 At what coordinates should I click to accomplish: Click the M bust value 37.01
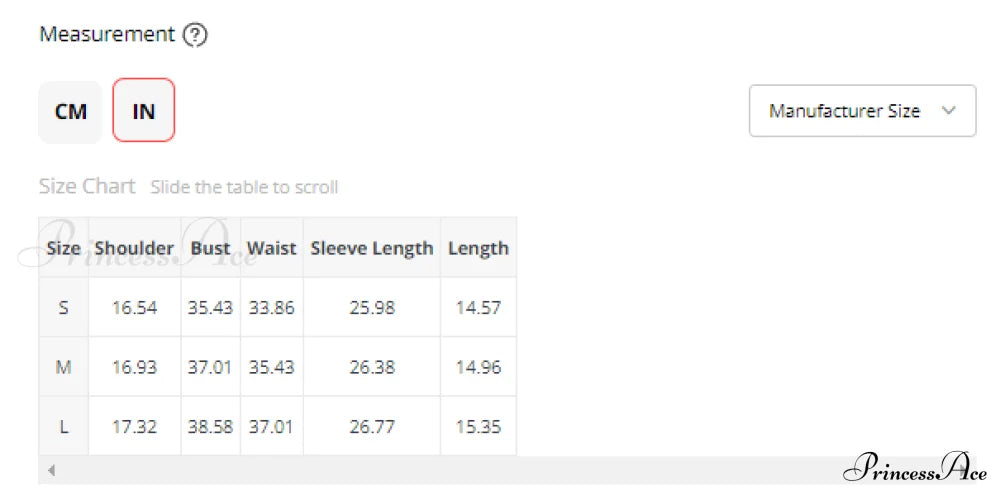[x=210, y=367]
